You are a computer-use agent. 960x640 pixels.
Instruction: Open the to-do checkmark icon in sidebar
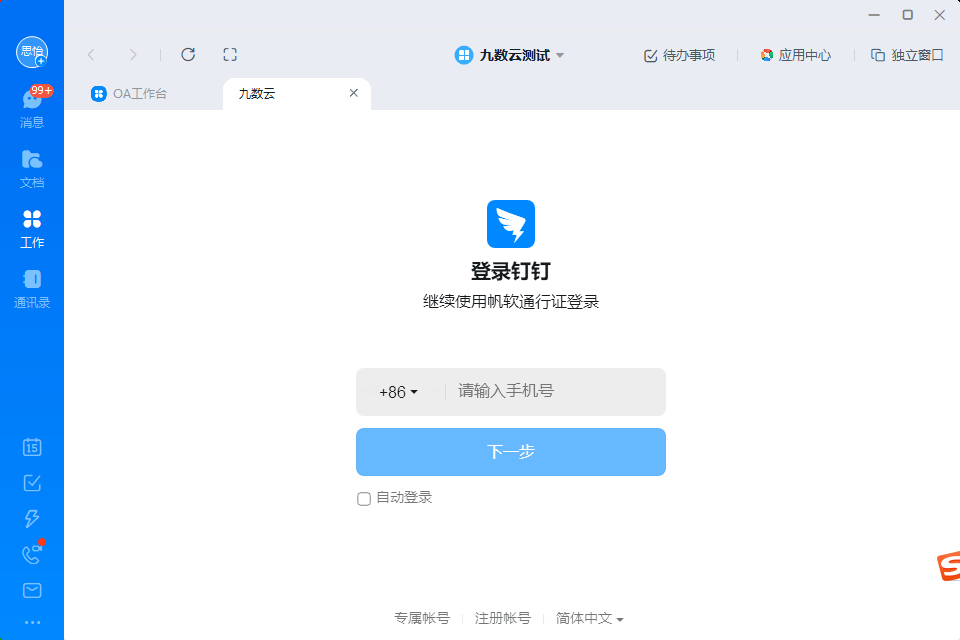pos(32,483)
